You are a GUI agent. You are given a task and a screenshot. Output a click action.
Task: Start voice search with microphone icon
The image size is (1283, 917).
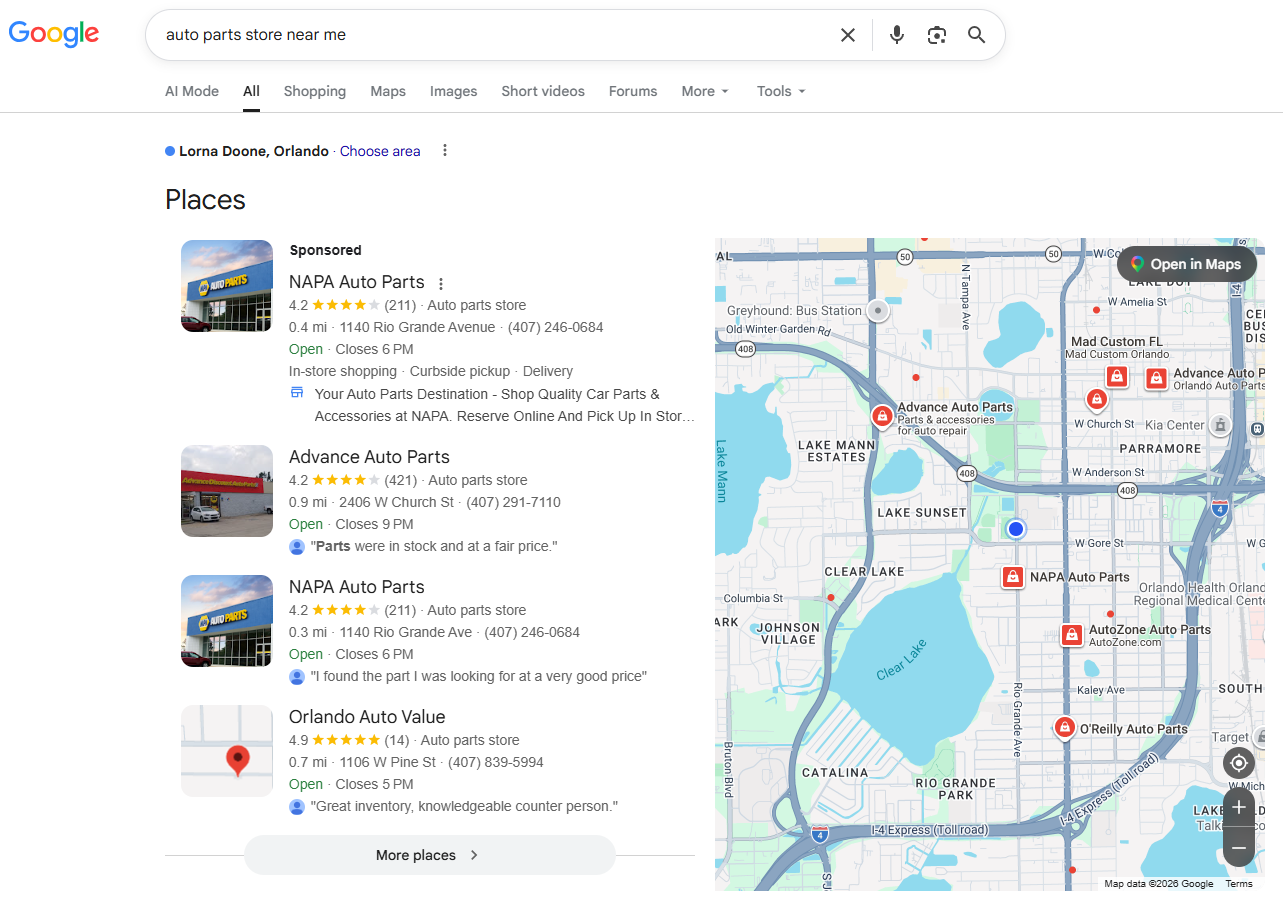click(897, 35)
